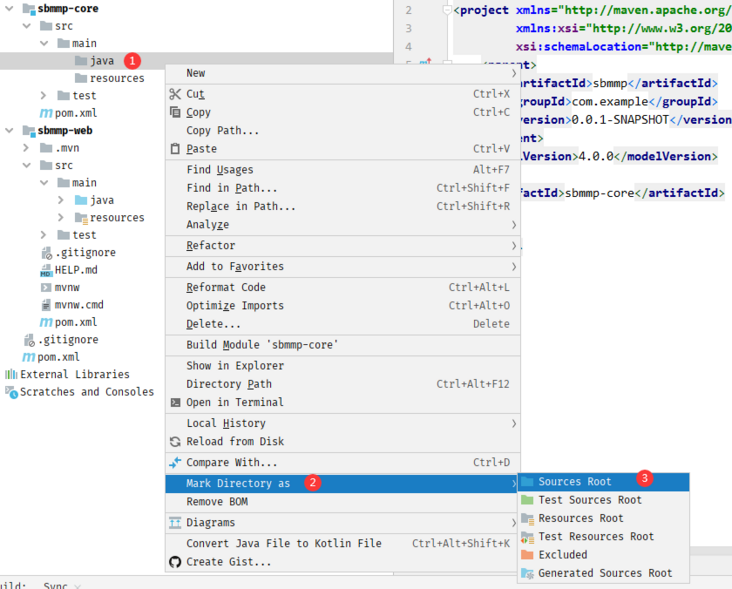Expand the test folder under sbmmp-core
The height and width of the screenshot is (589, 732).
(44, 96)
